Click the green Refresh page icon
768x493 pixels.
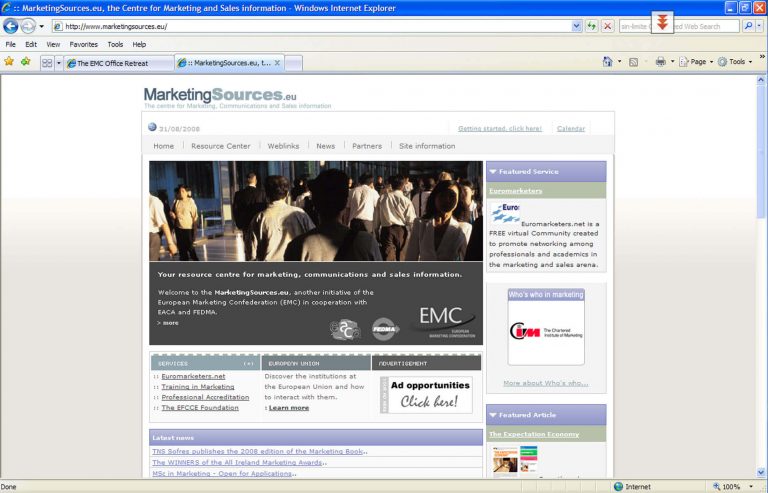tap(592, 26)
